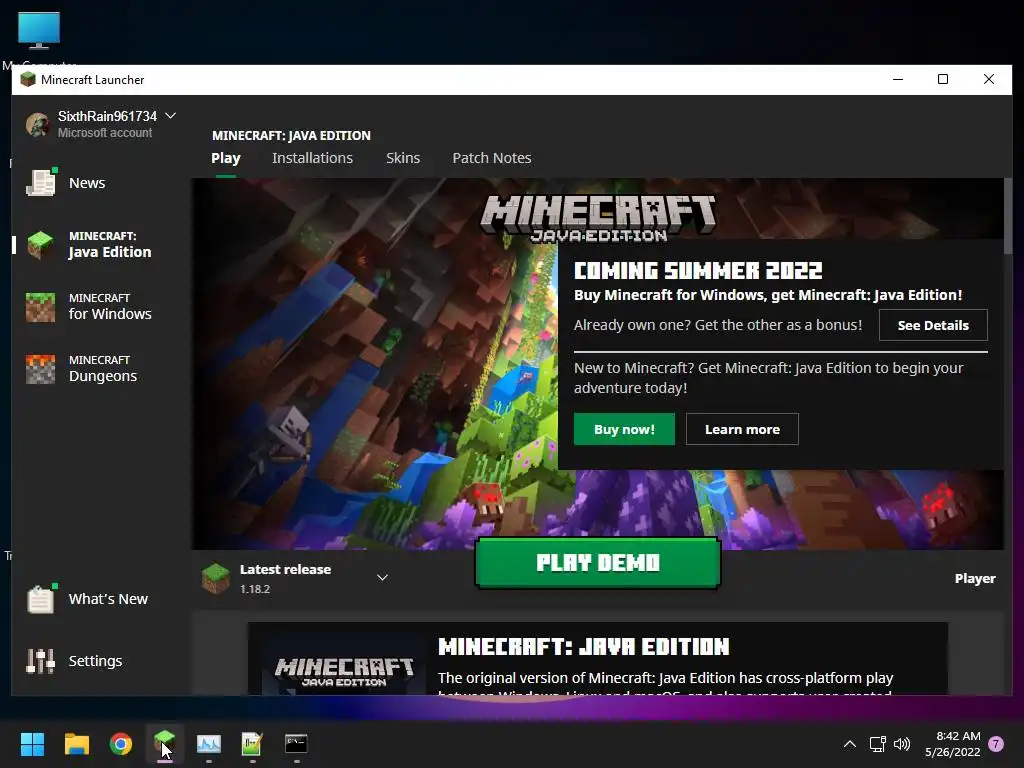Open My Computer desktop icon
This screenshot has height=768, width=1024.
(39, 31)
